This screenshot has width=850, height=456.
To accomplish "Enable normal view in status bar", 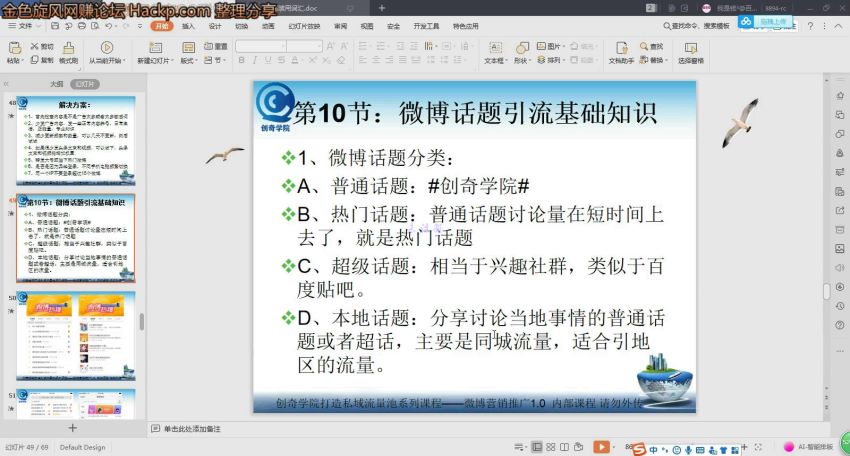I will coord(537,447).
